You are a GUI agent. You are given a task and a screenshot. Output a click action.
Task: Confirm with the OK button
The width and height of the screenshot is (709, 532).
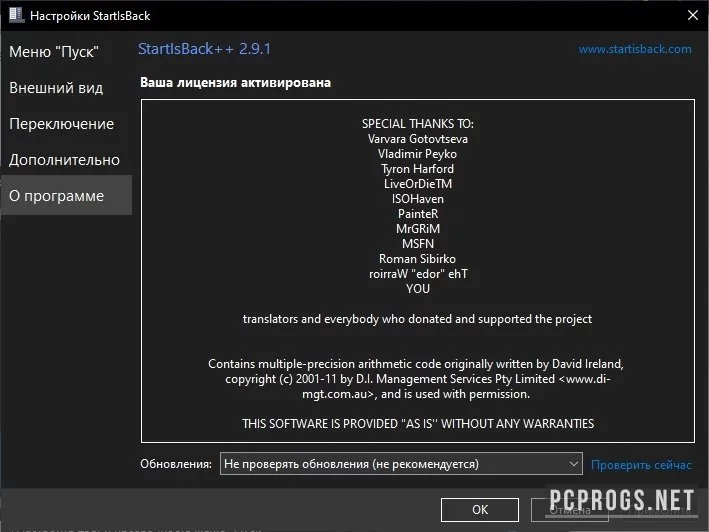[480, 510]
